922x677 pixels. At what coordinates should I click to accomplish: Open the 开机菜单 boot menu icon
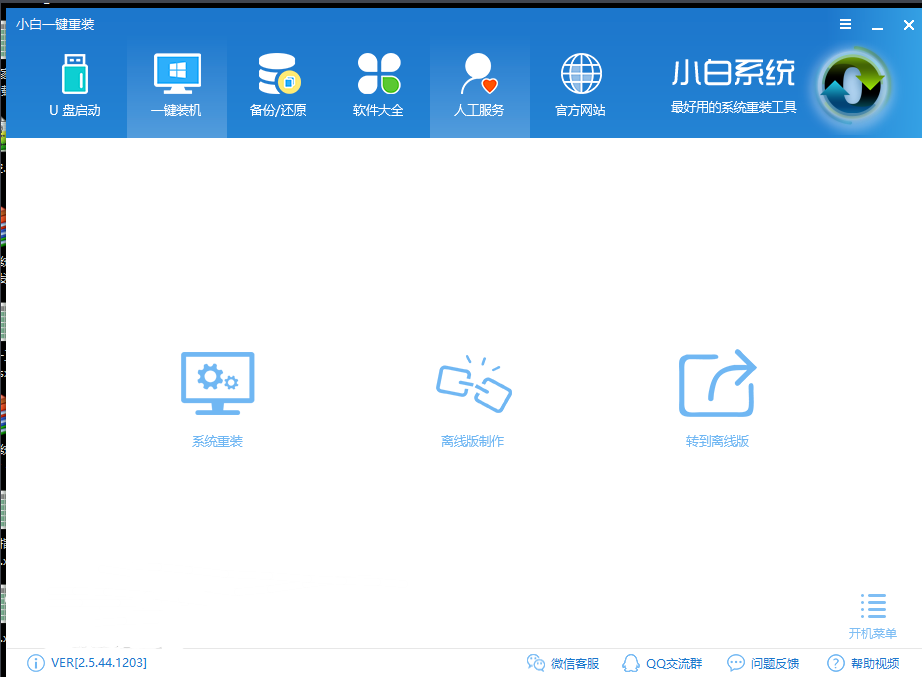(x=871, y=604)
